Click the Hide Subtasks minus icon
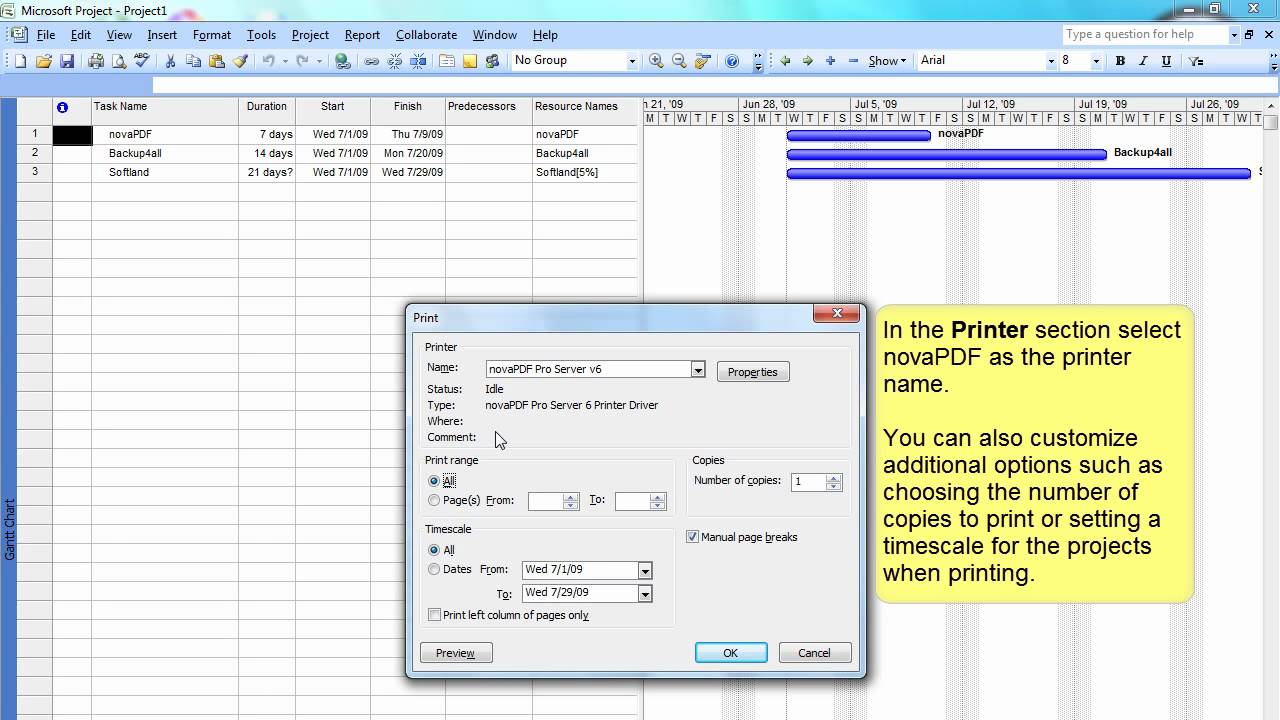Viewport: 1280px width, 720px height. pos(853,61)
